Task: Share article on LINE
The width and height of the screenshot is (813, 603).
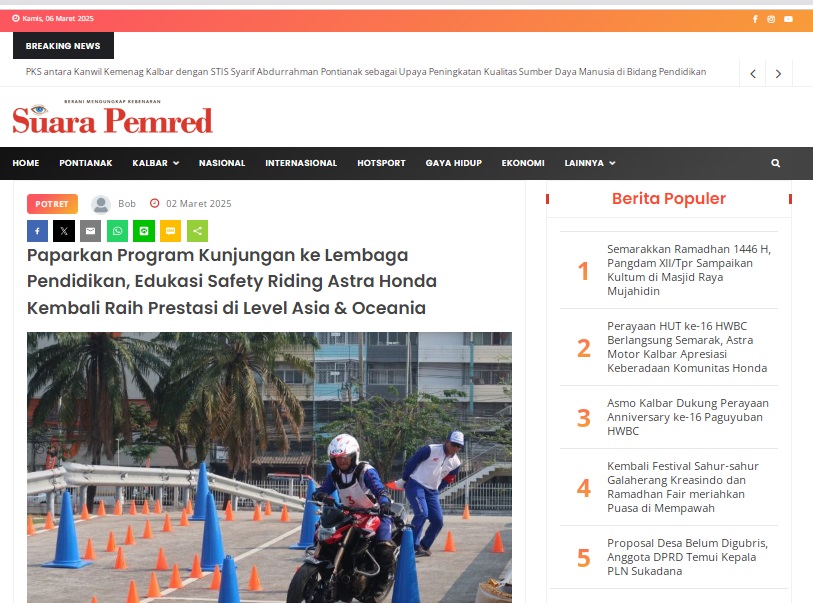Action: pyautogui.click(x=144, y=231)
